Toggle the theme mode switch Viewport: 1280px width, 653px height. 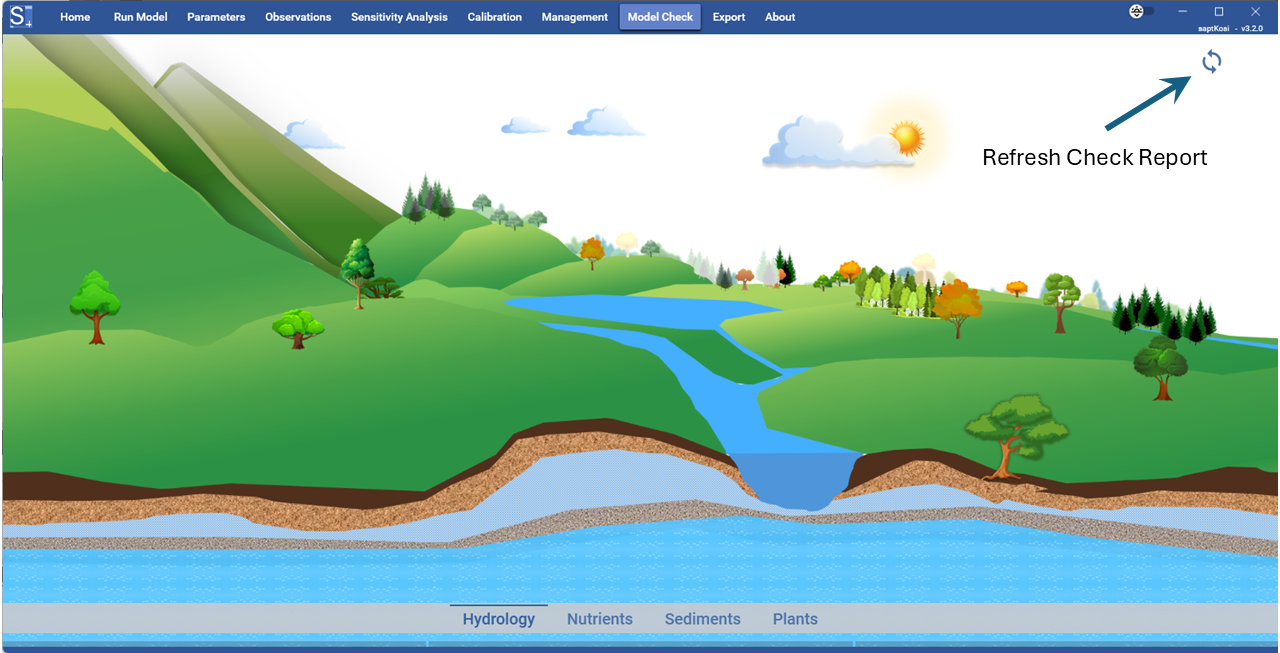(x=1141, y=12)
